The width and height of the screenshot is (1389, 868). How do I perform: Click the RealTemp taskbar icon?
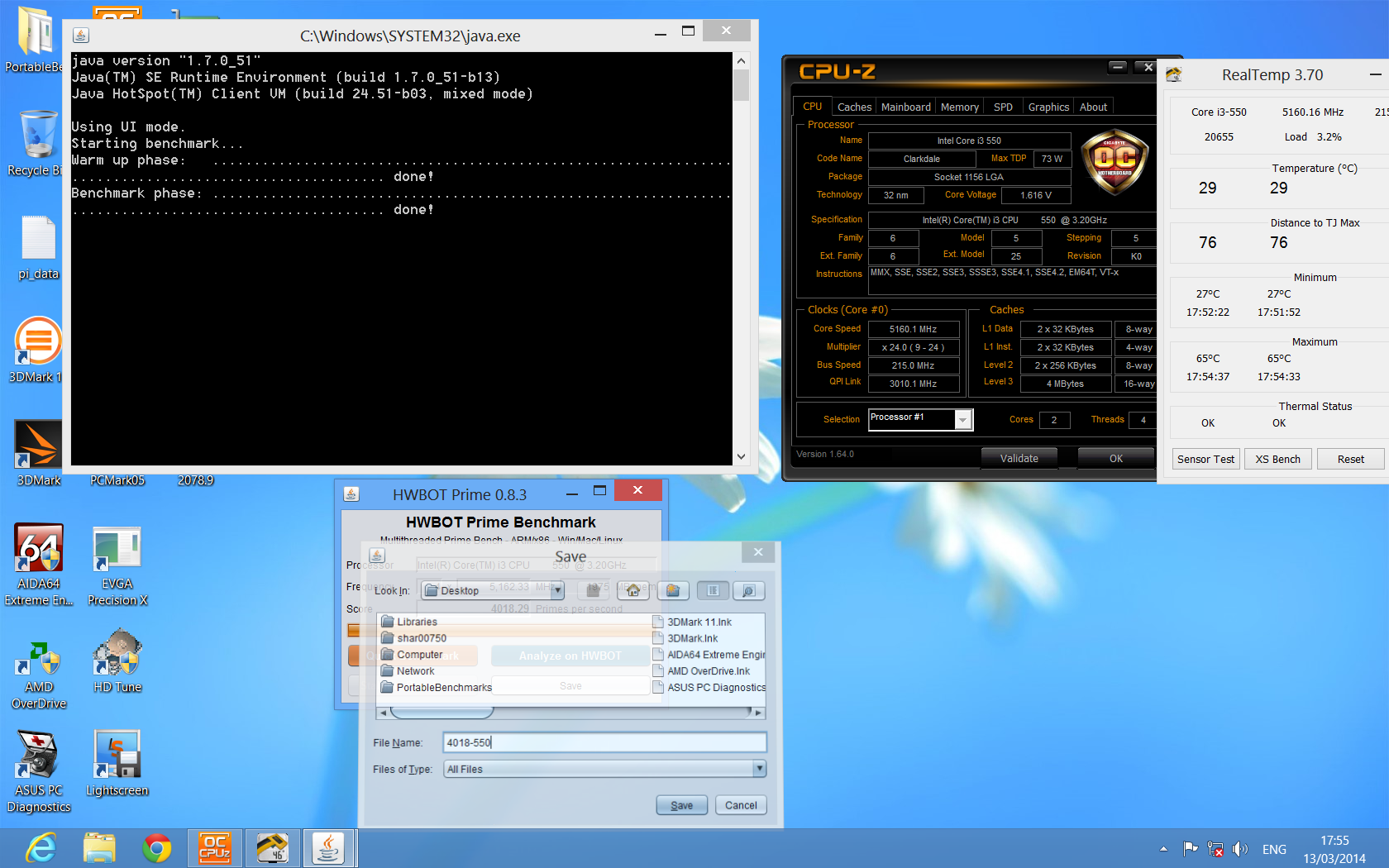coord(272,848)
